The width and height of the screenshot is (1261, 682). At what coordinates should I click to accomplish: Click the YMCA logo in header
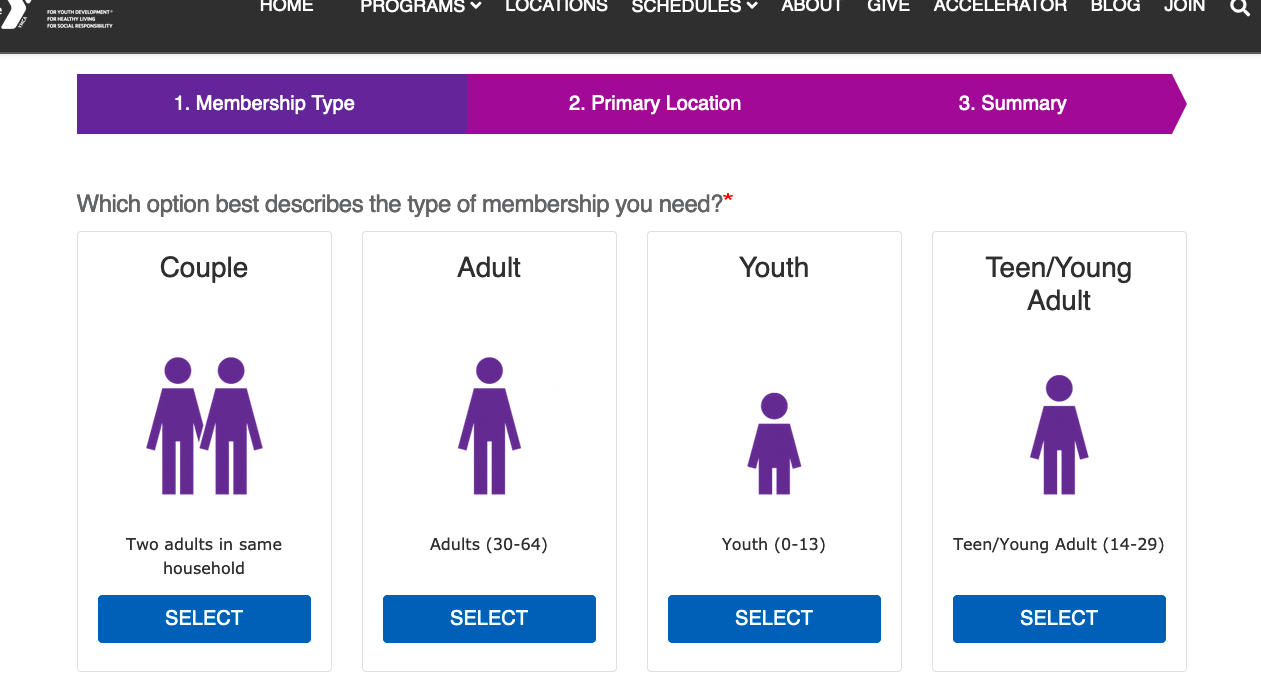click(x=56, y=14)
